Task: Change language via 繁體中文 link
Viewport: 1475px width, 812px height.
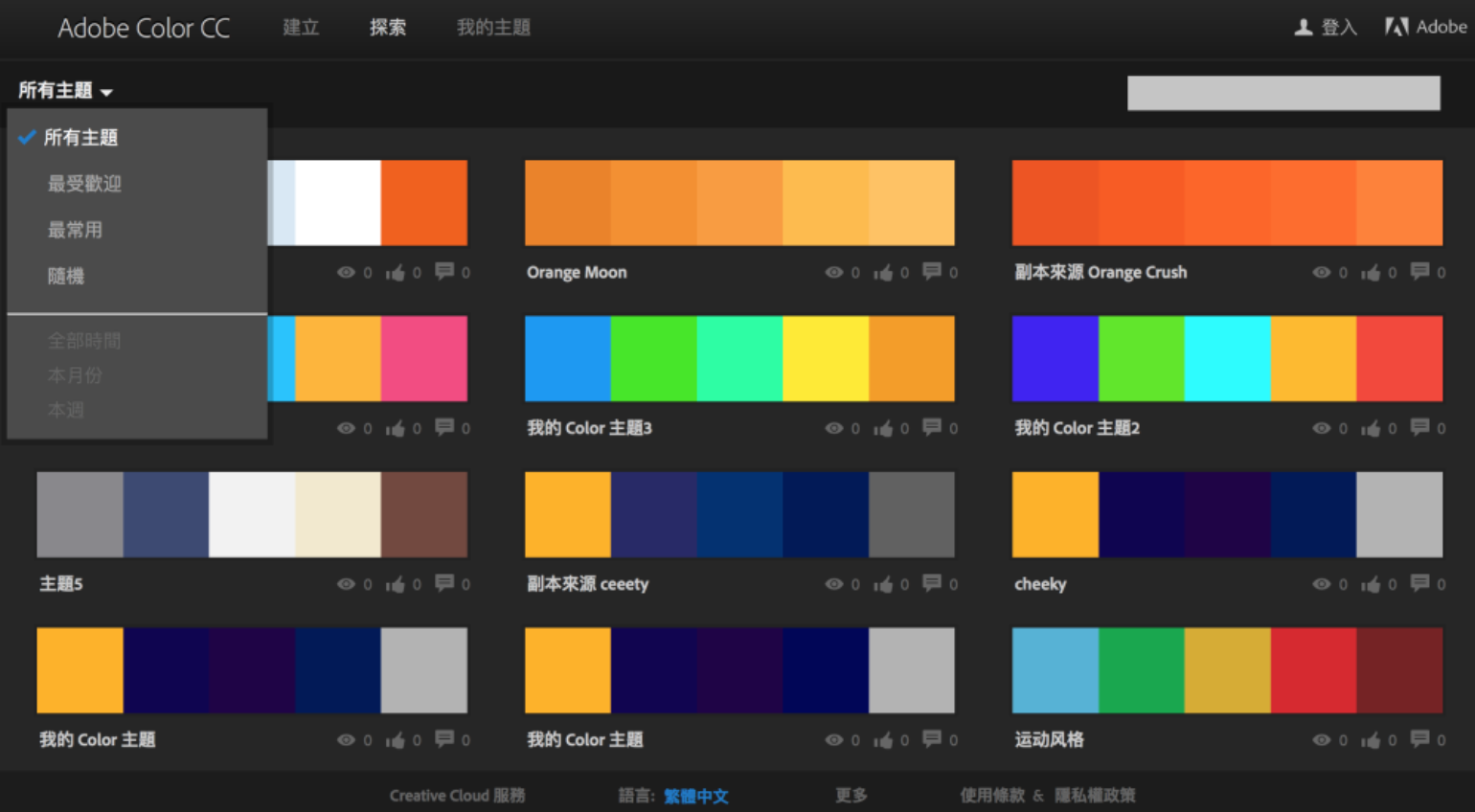Action: click(696, 797)
